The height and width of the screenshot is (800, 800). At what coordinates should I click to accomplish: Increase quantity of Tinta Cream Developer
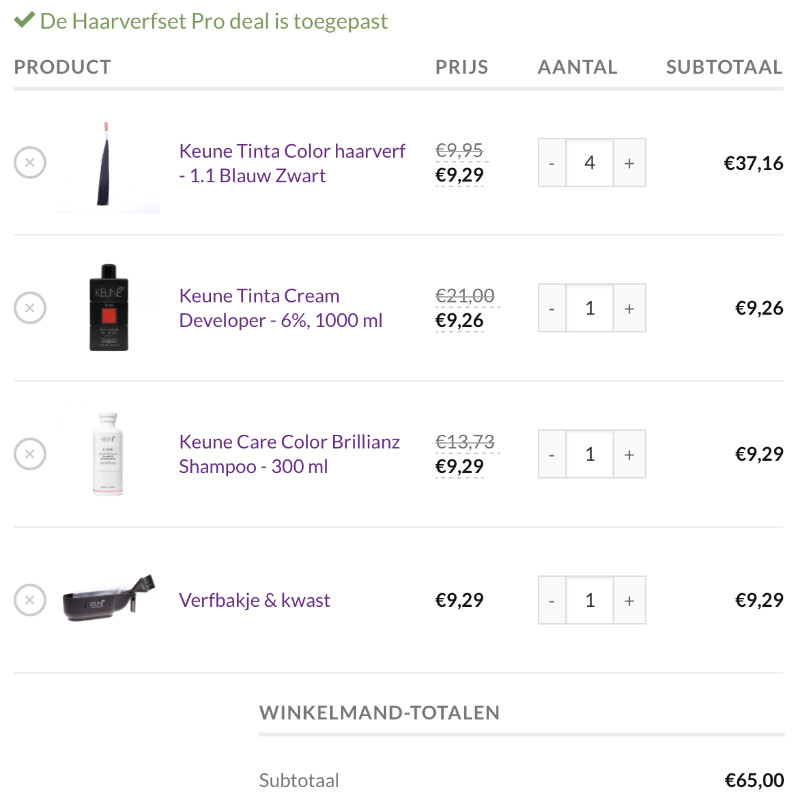point(630,308)
